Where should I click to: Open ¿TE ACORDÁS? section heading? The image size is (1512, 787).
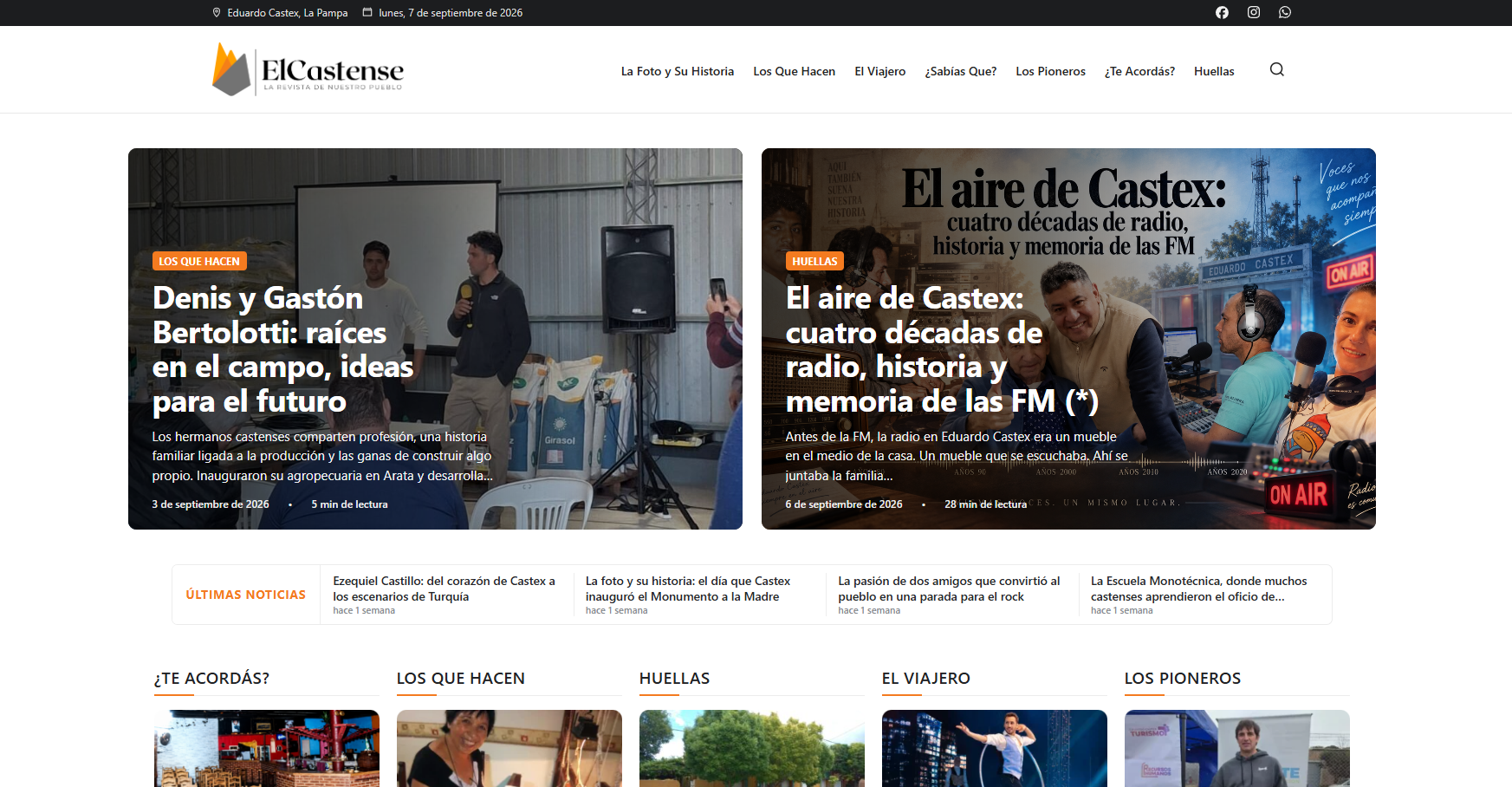point(212,679)
